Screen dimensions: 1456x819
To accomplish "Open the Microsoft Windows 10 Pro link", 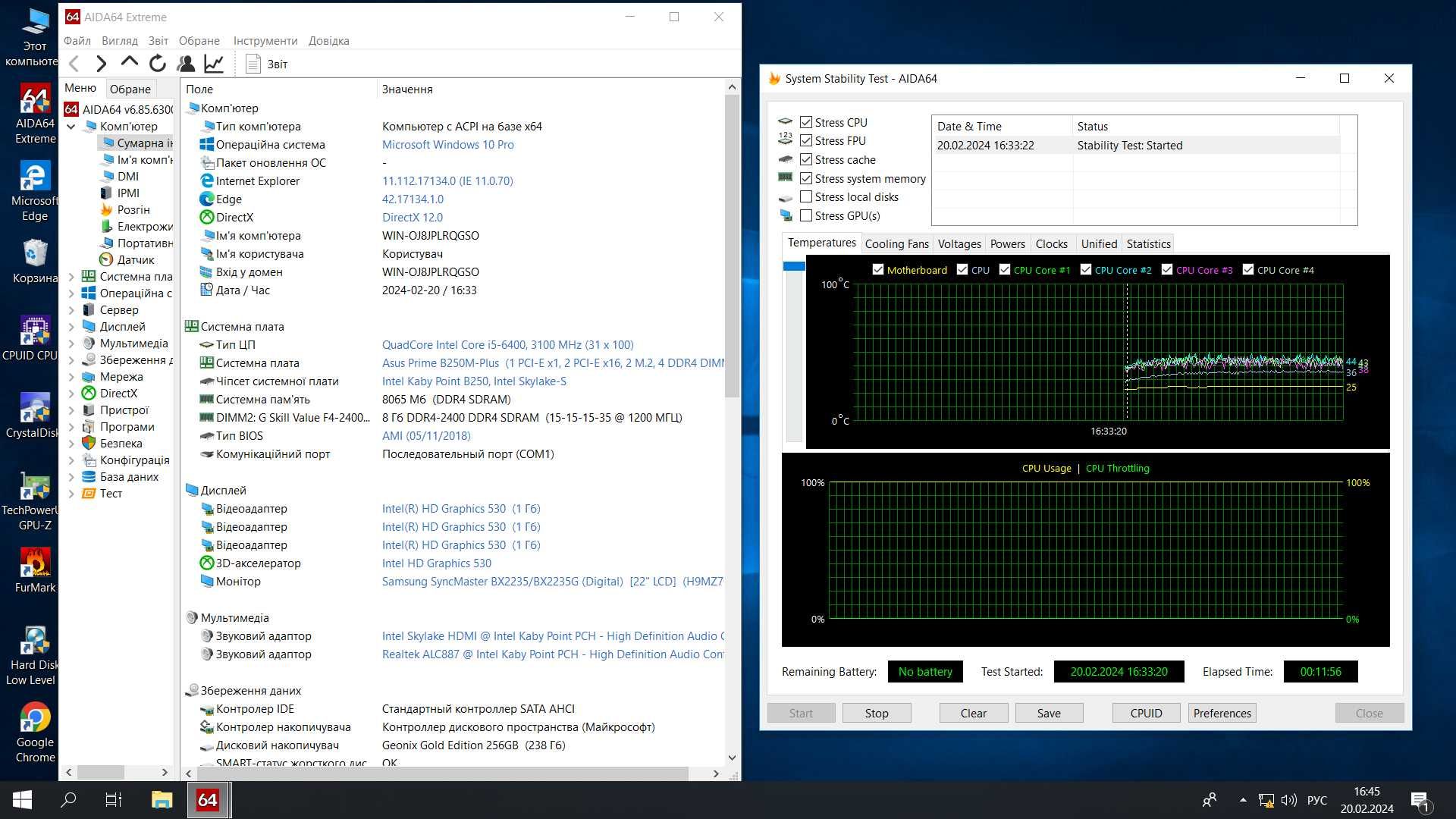I will (x=447, y=145).
